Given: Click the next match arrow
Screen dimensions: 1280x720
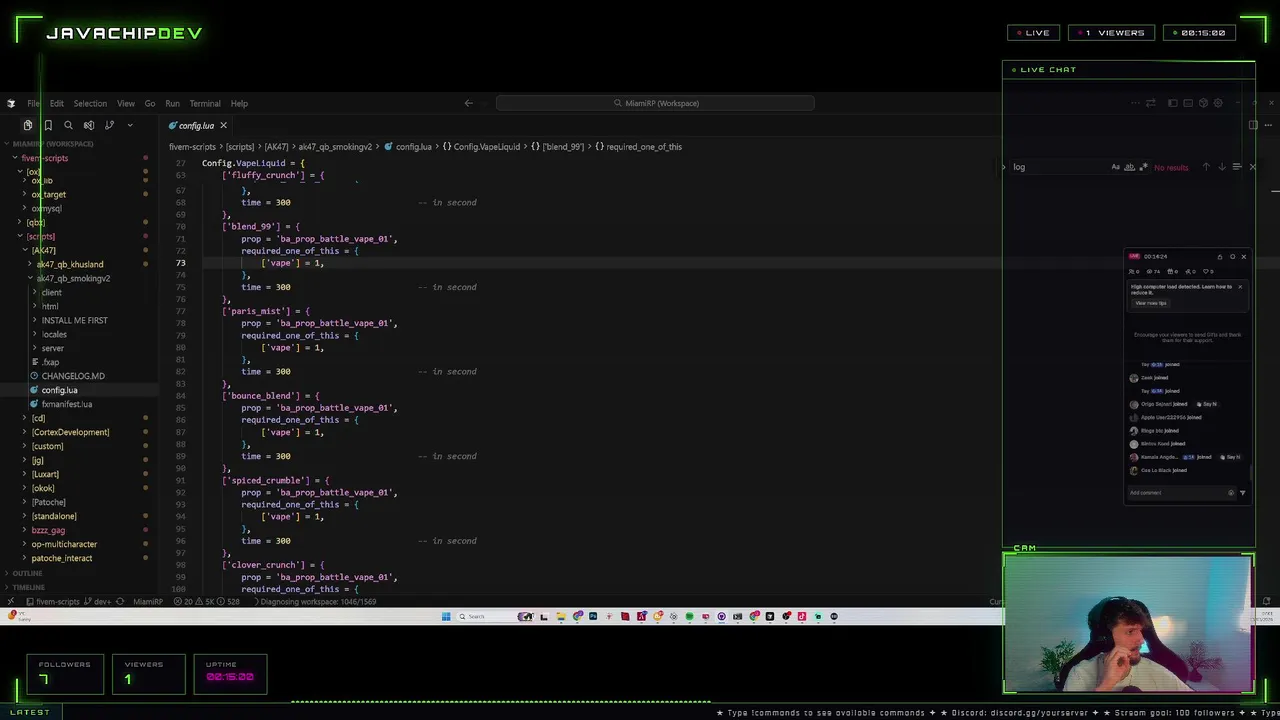Looking at the screenshot, I should (x=1221, y=167).
